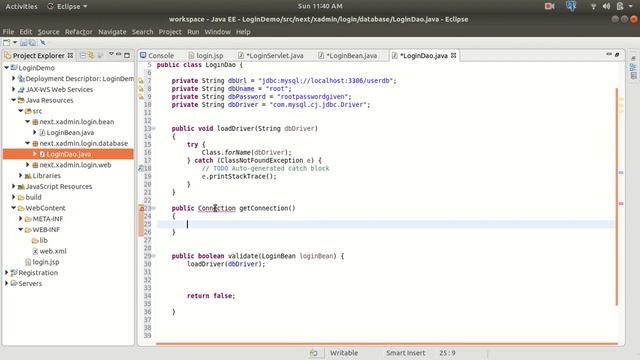Screen dimensions: 640x360
Task: Minimize the Project Explorer panel
Action: (x=119, y=54)
